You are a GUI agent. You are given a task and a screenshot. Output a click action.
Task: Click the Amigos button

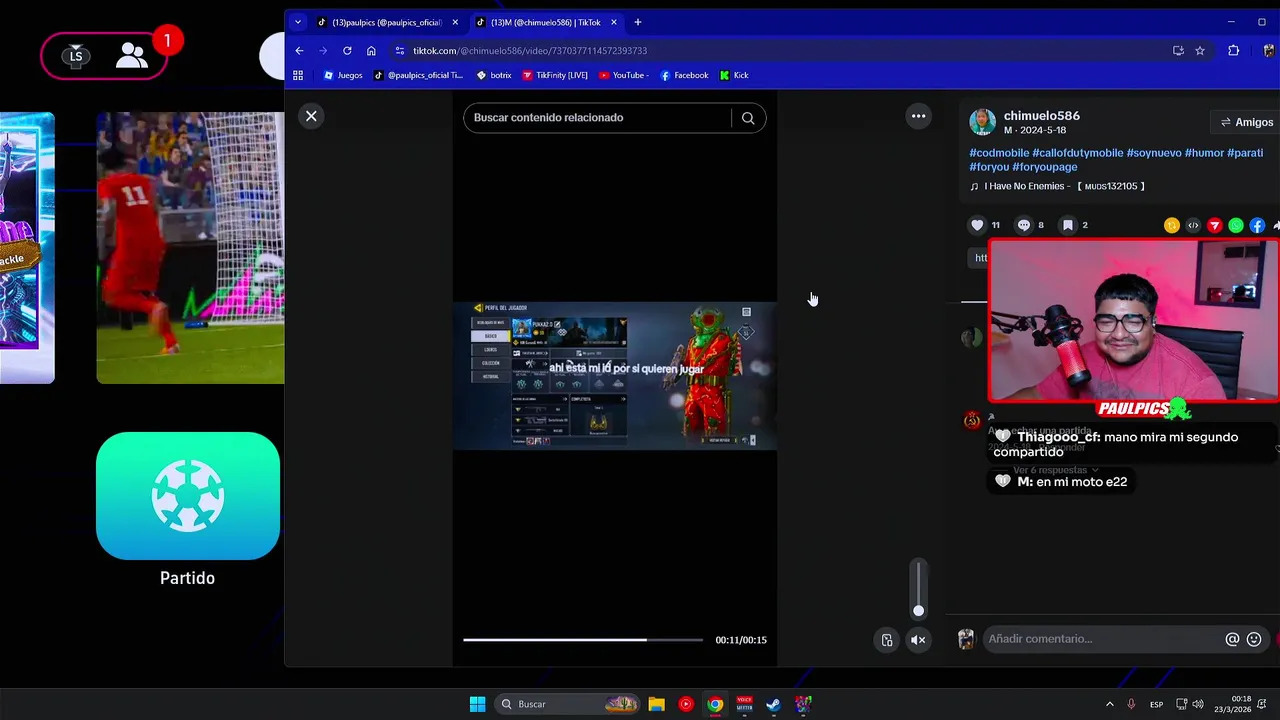point(1246,122)
